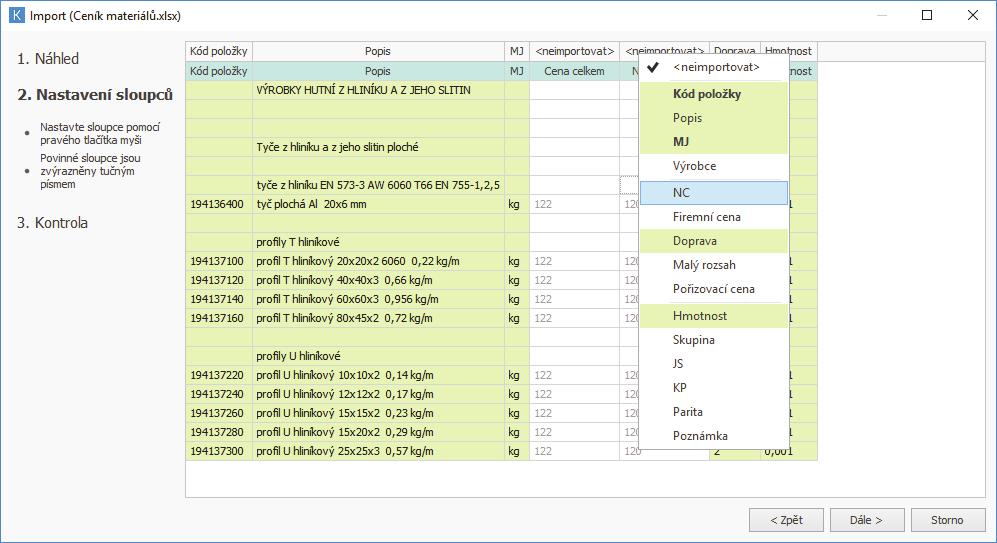This screenshot has height=543, width=997.
Task: Select Doprava from the context menu
Action: [713, 241]
